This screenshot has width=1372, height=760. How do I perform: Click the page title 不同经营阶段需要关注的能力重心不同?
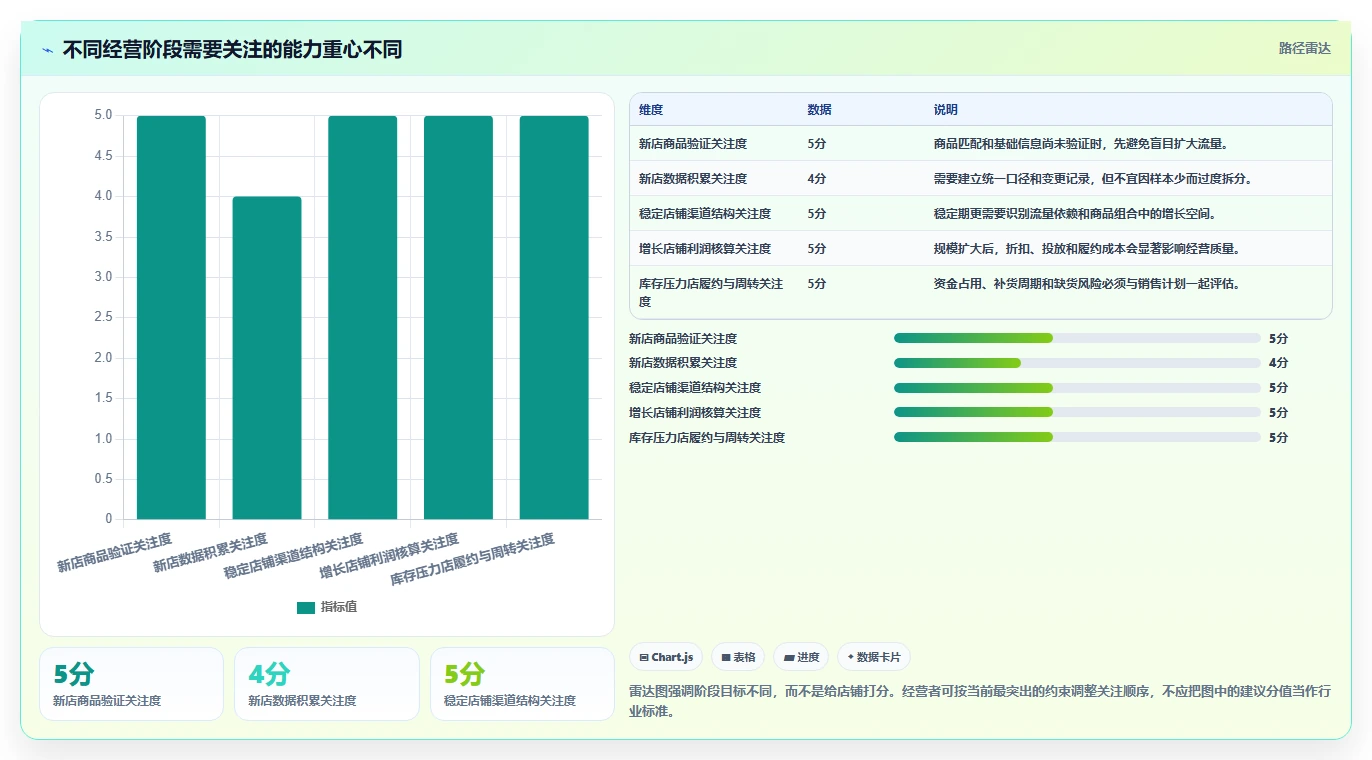[232, 50]
